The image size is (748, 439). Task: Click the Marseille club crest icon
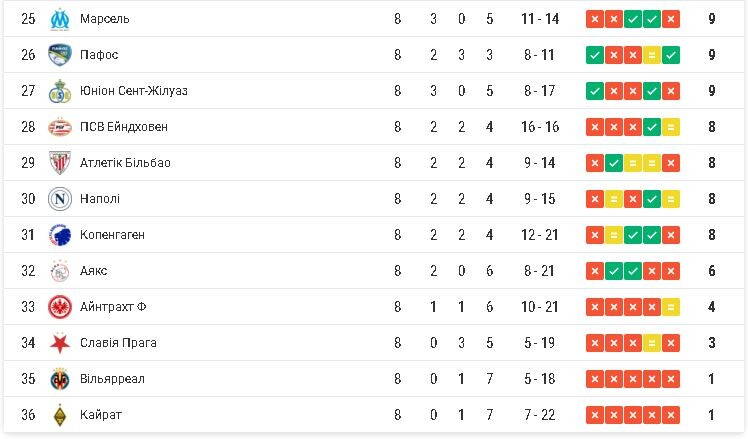[59, 19]
